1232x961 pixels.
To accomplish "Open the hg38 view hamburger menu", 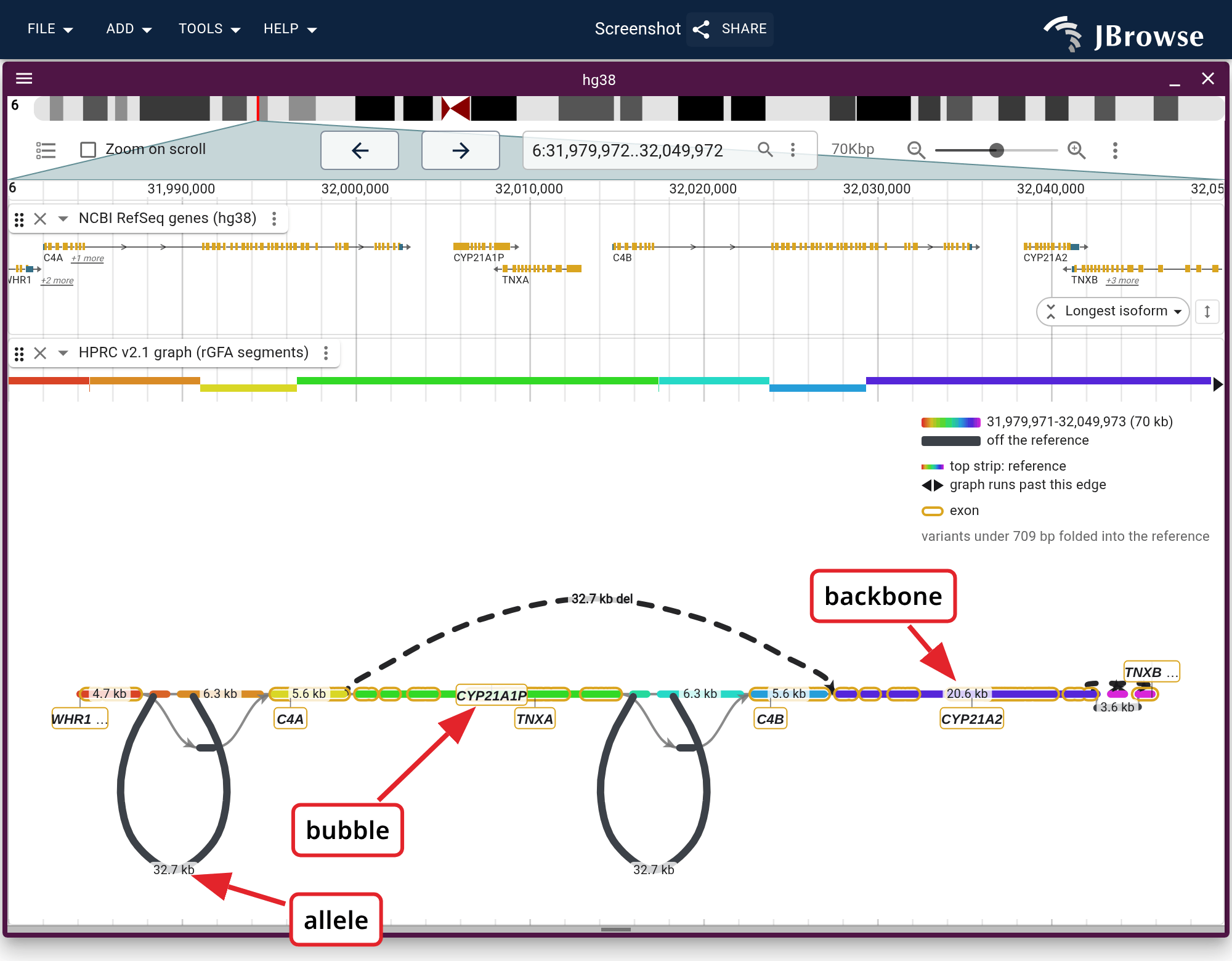I will coord(24,79).
